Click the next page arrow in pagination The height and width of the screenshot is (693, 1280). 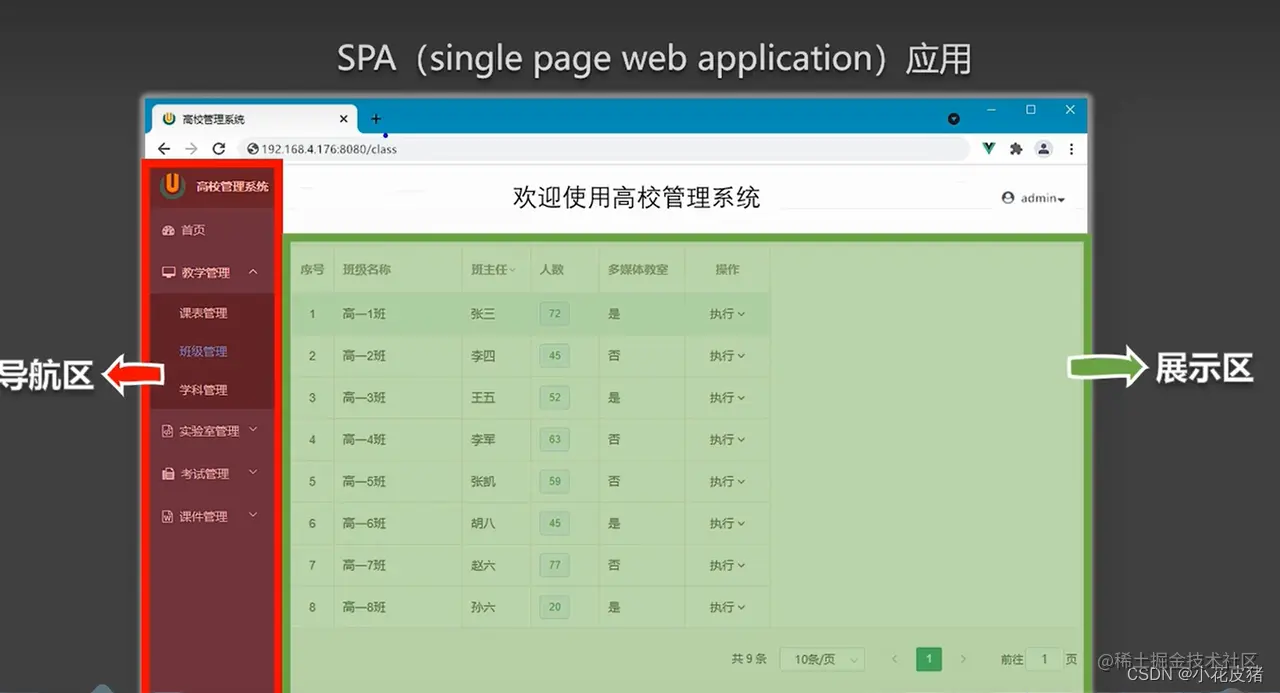963,659
